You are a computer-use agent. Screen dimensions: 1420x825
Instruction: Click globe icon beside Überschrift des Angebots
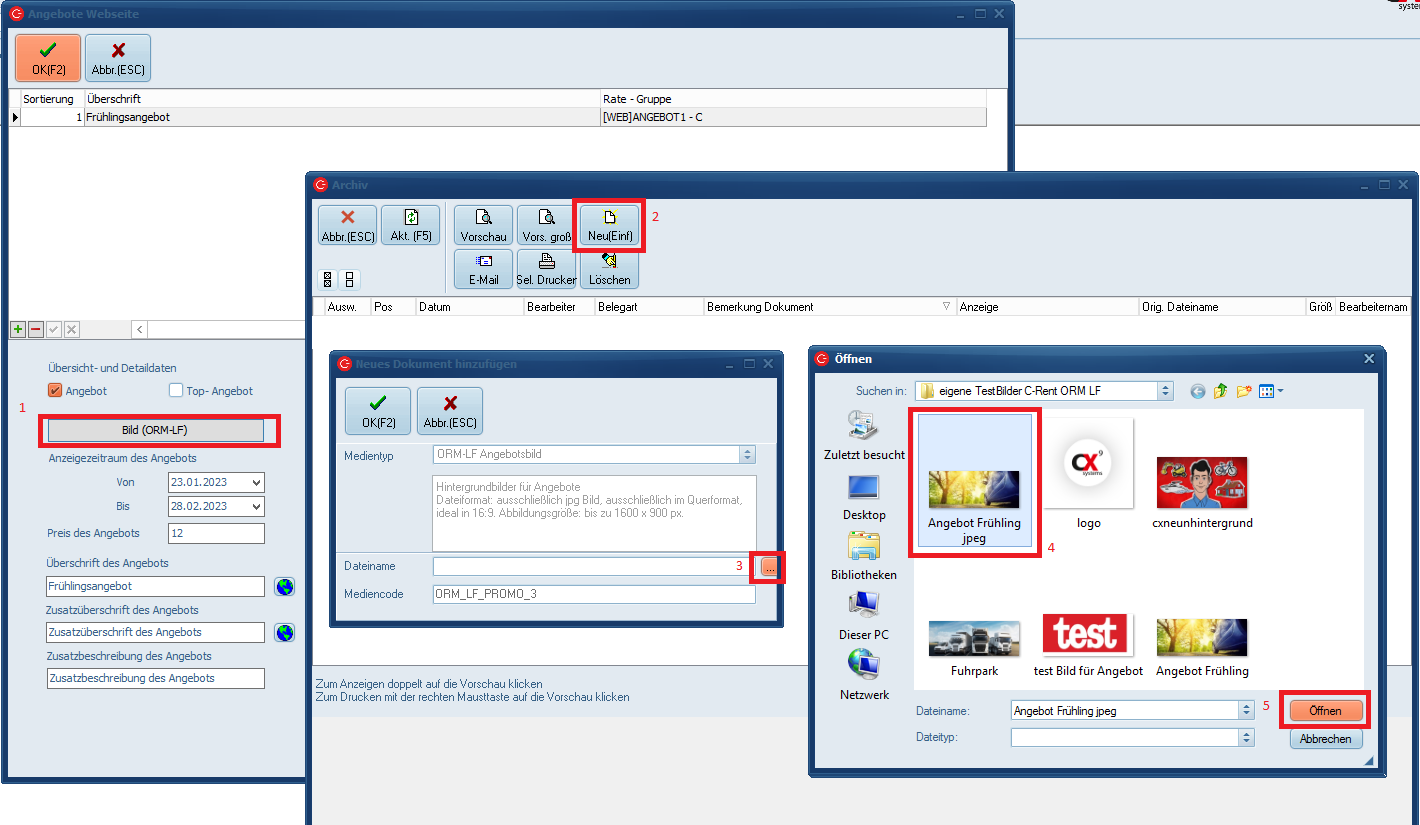[x=285, y=586]
